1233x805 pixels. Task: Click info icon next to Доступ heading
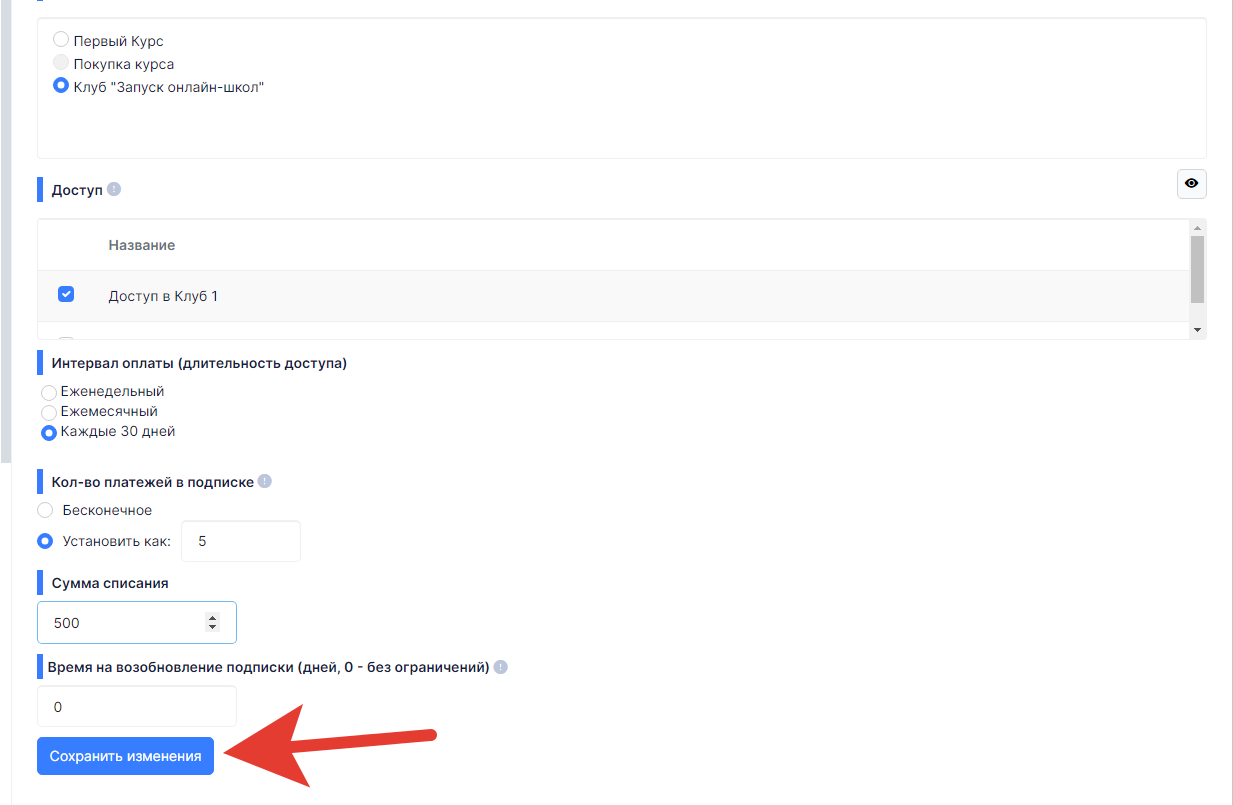click(x=114, y=189)
